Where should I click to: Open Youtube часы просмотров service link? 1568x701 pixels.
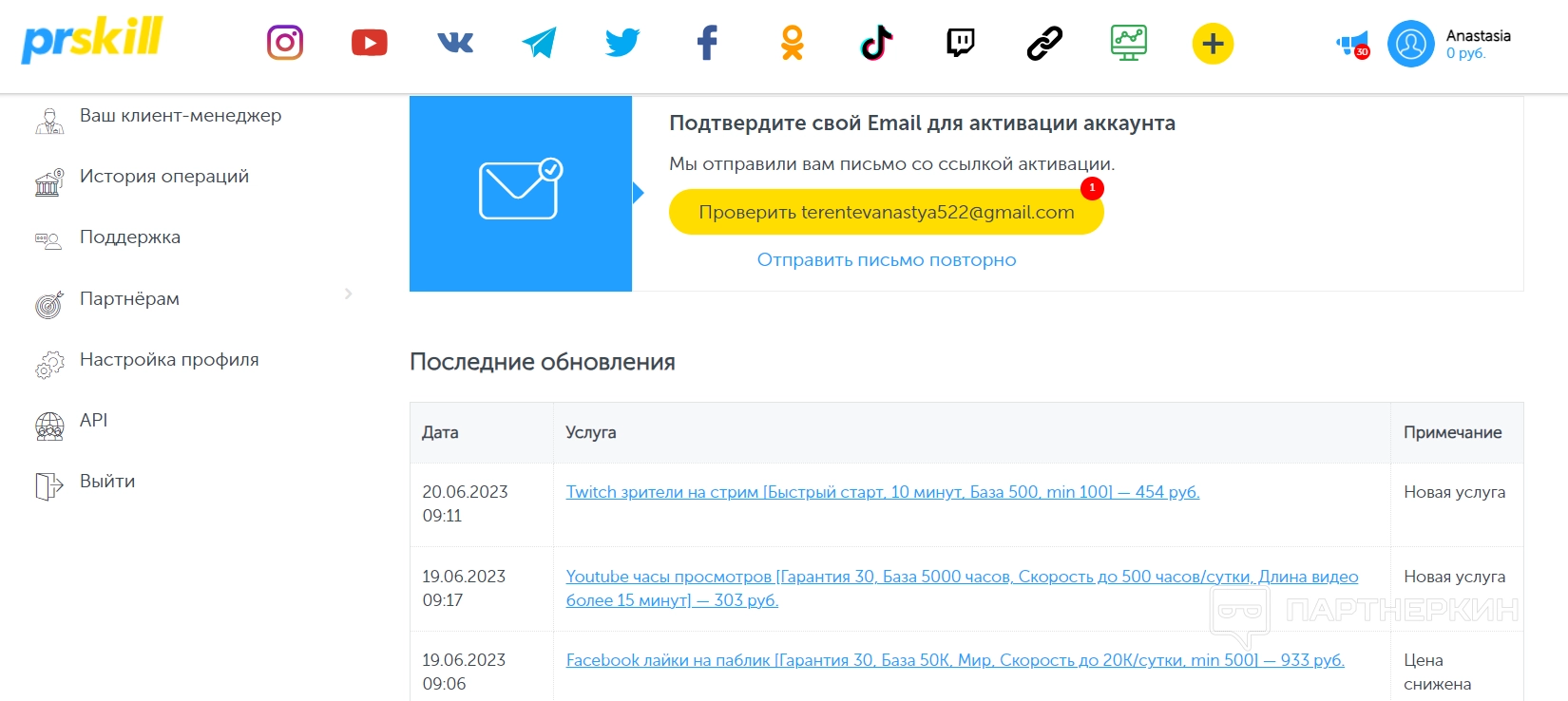[962, 588]
